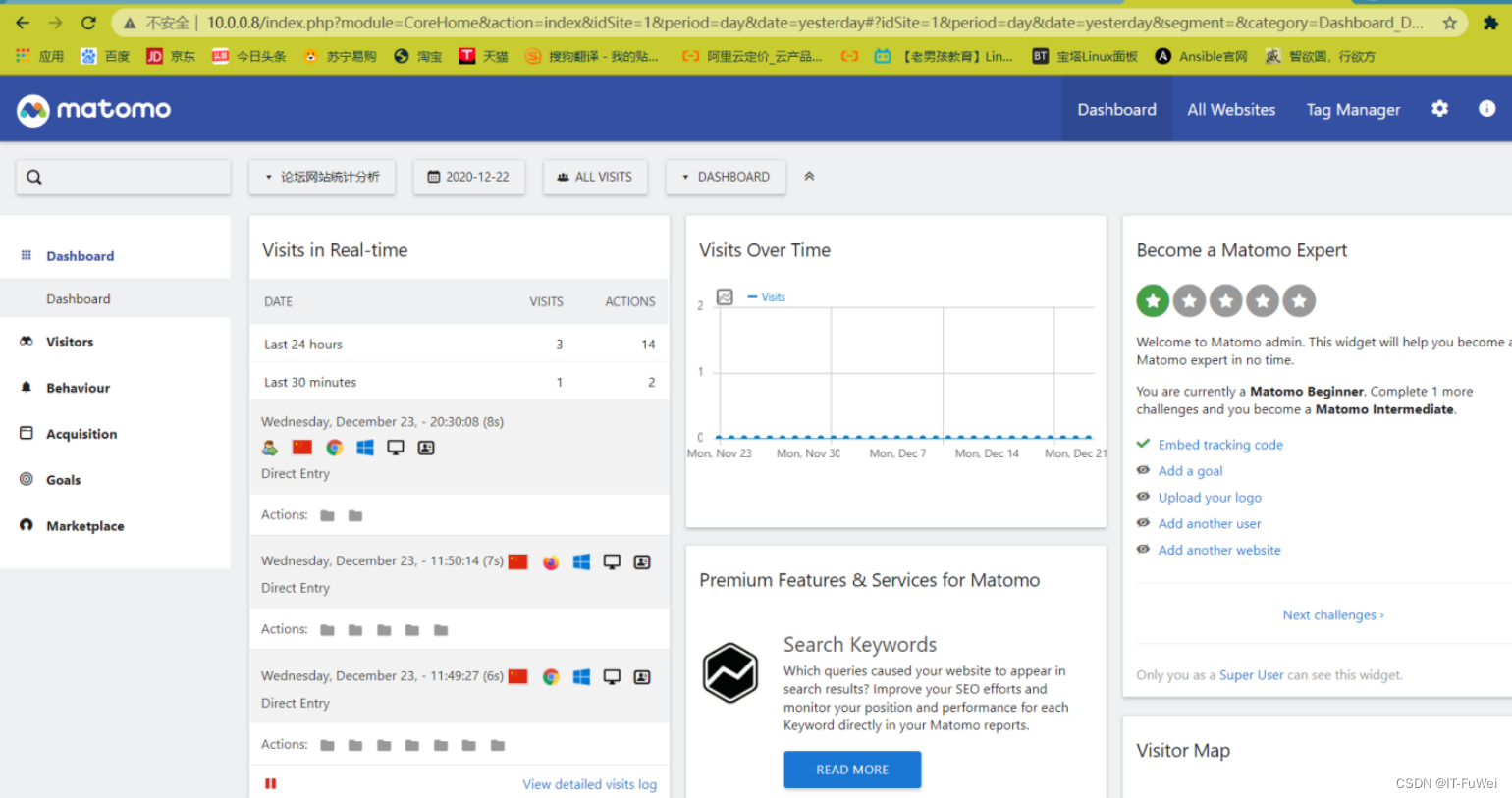Image resolution: width=1512 pixels, height=798 pixels.
Task: Click China flag icon for 20:30:08 visit
Action: (301, 448)
